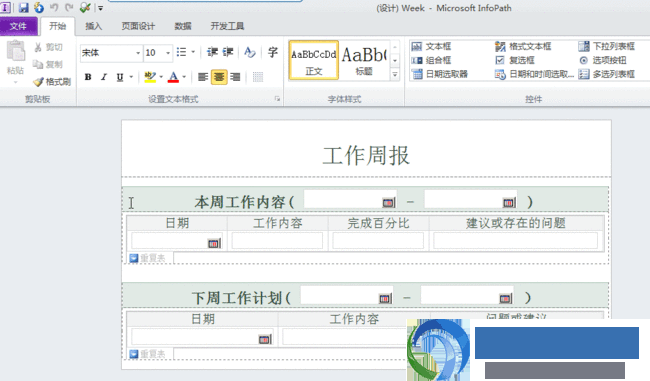Switch to the 插入 ribbon tab
650x381 pixels.
(94, 26)
